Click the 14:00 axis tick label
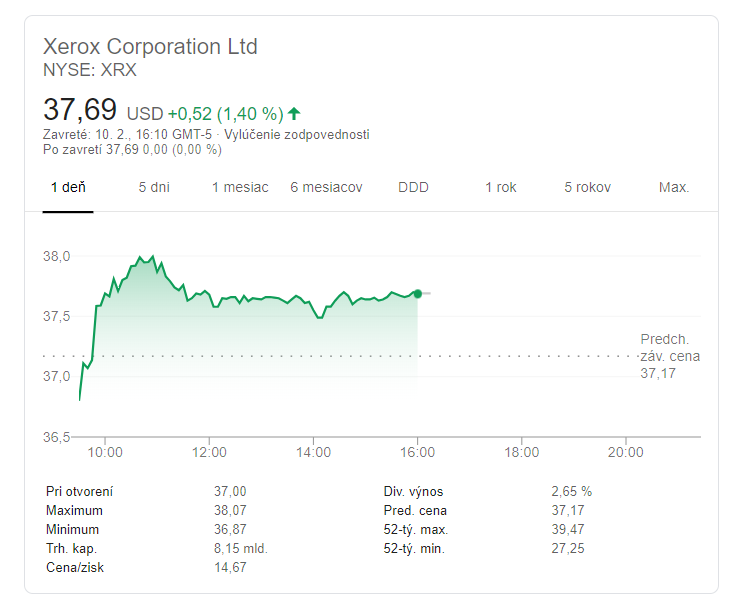 pyautogui.click(x=313, y=453)
